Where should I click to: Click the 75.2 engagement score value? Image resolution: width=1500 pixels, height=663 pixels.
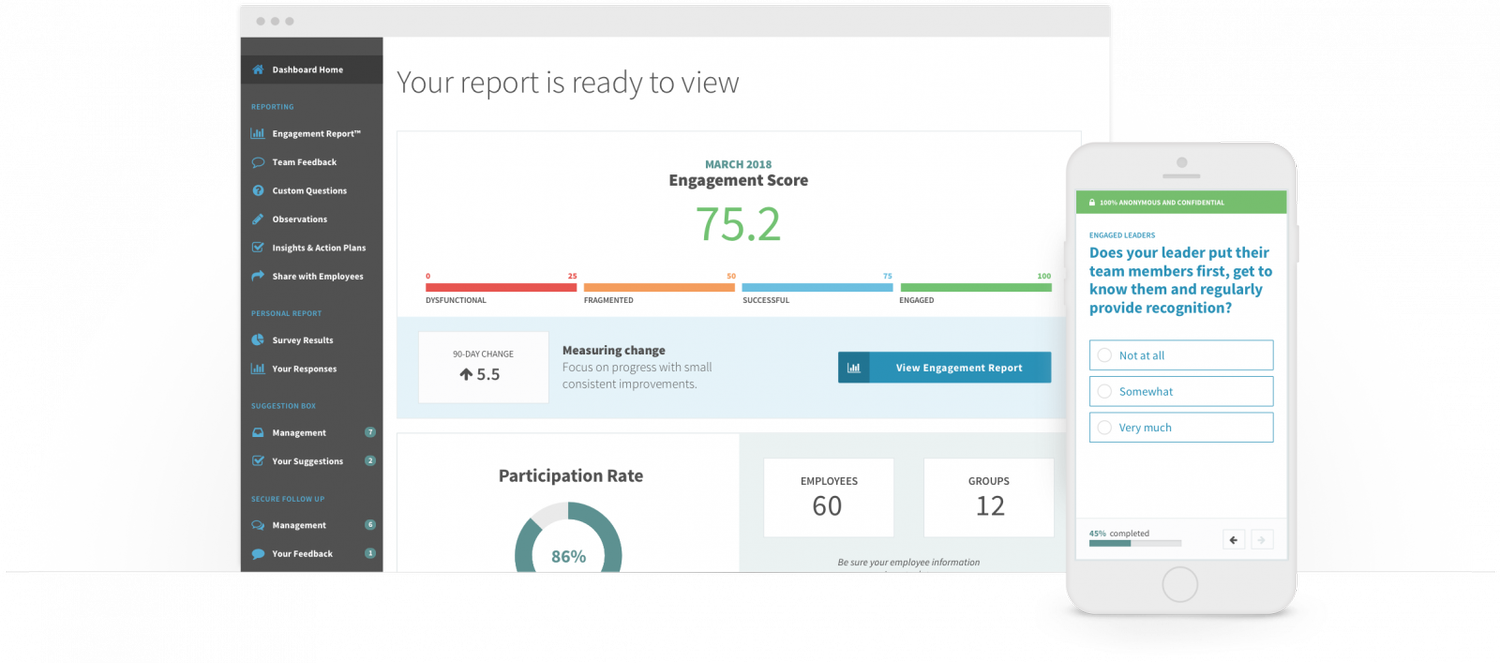click(738, 224)
